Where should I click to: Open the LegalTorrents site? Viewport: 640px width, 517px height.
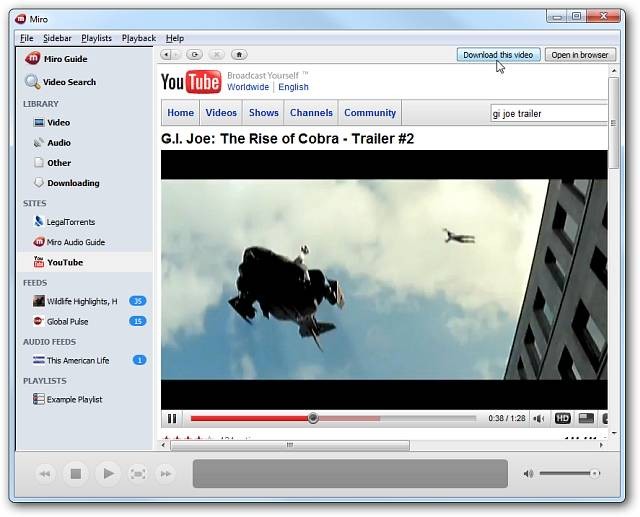click(64, 222)
